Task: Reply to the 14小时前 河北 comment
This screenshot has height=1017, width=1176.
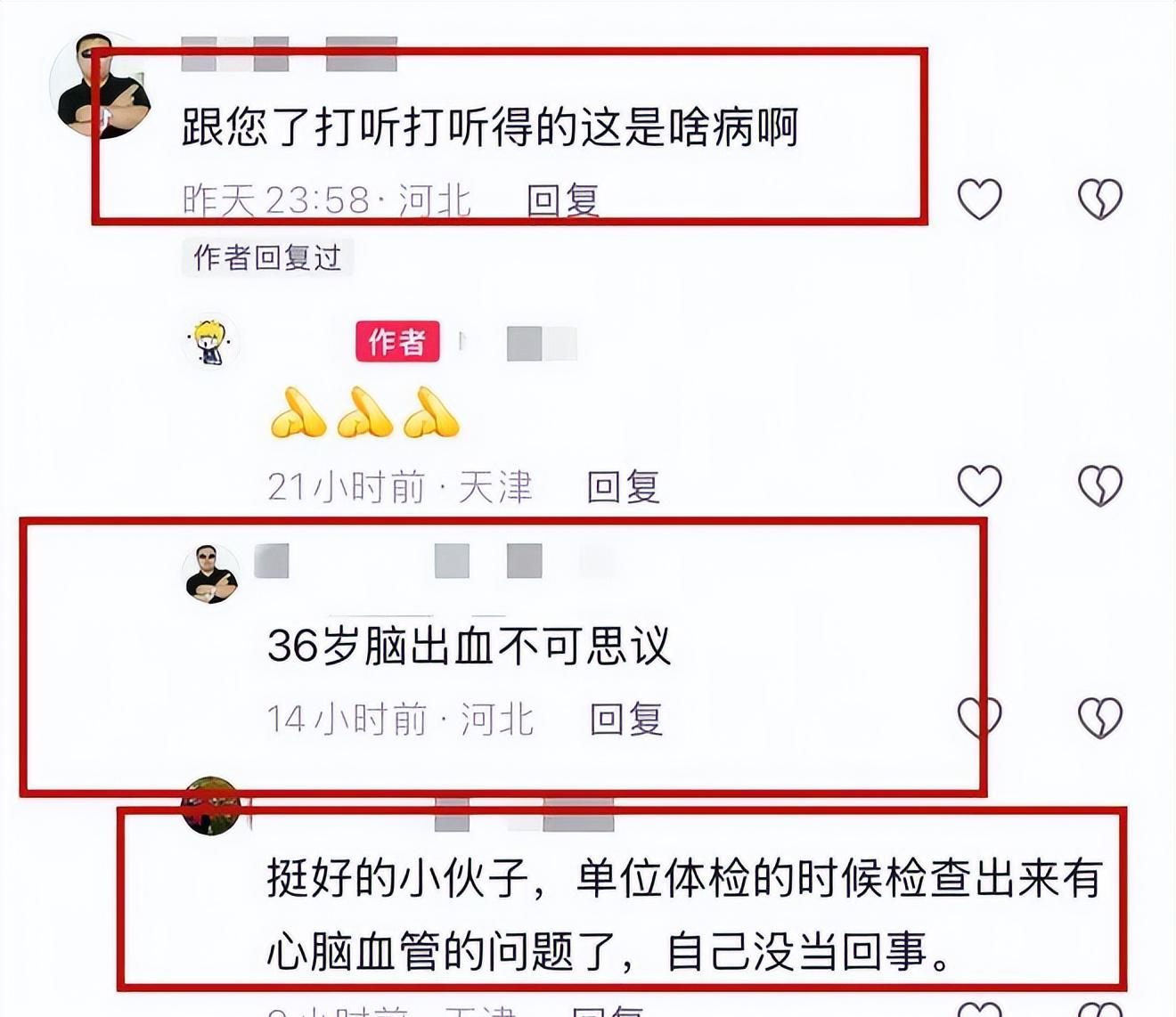Action: 626,720
